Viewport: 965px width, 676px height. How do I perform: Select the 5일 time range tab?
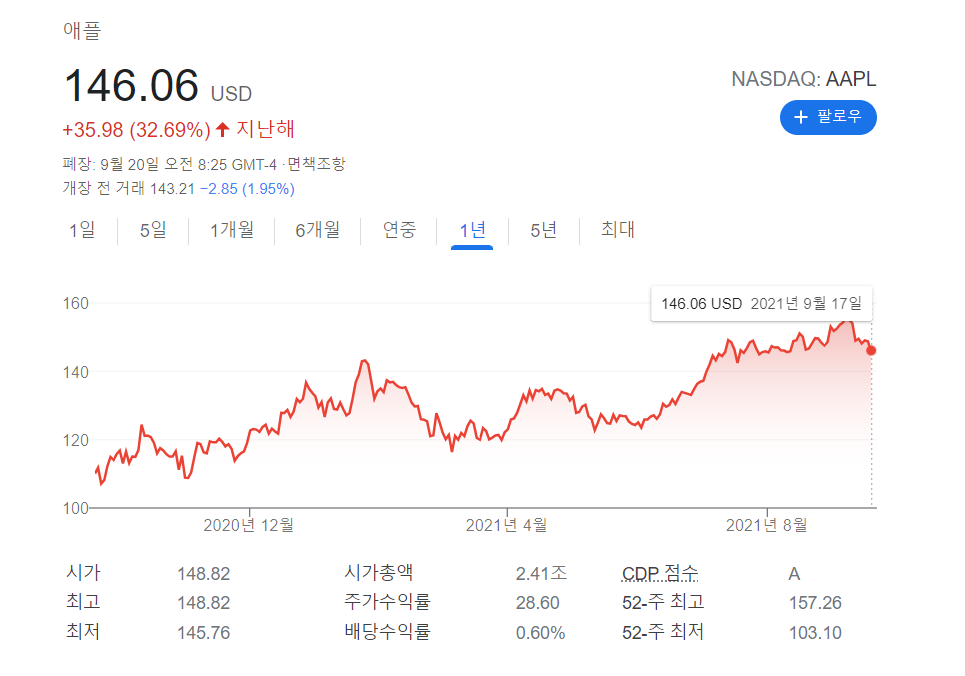click(153, 230)
